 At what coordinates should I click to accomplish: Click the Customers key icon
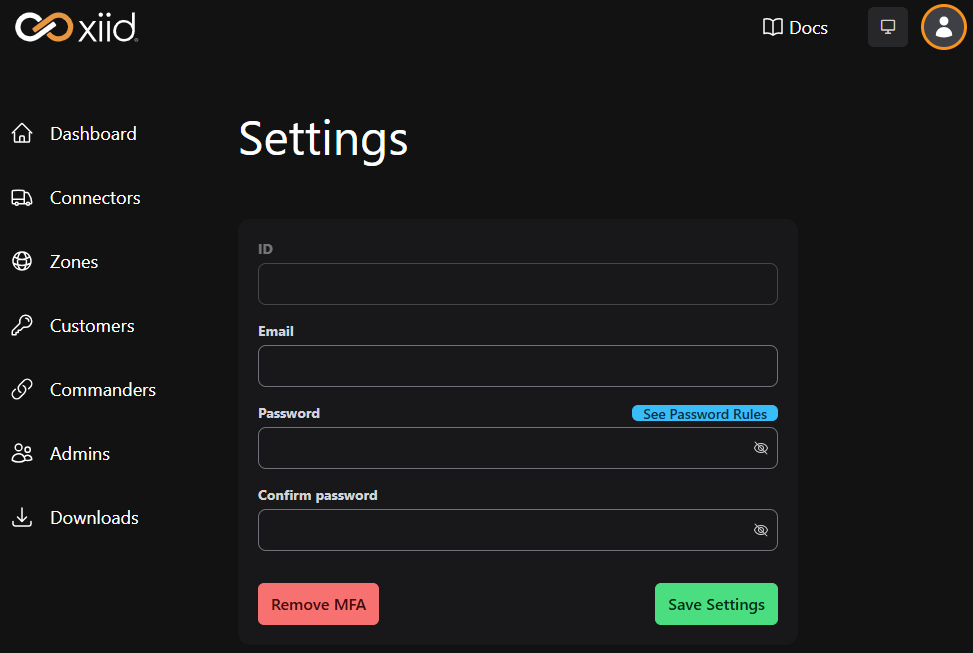(x=22, y=326)
